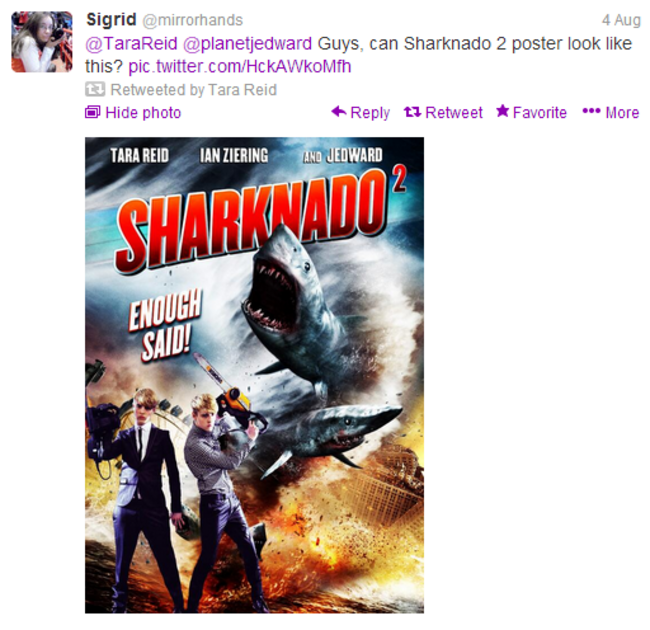Click the Hide photo picture icon
Screen dimensions: 650x630
pyautogui.click(x=92, y=112)
